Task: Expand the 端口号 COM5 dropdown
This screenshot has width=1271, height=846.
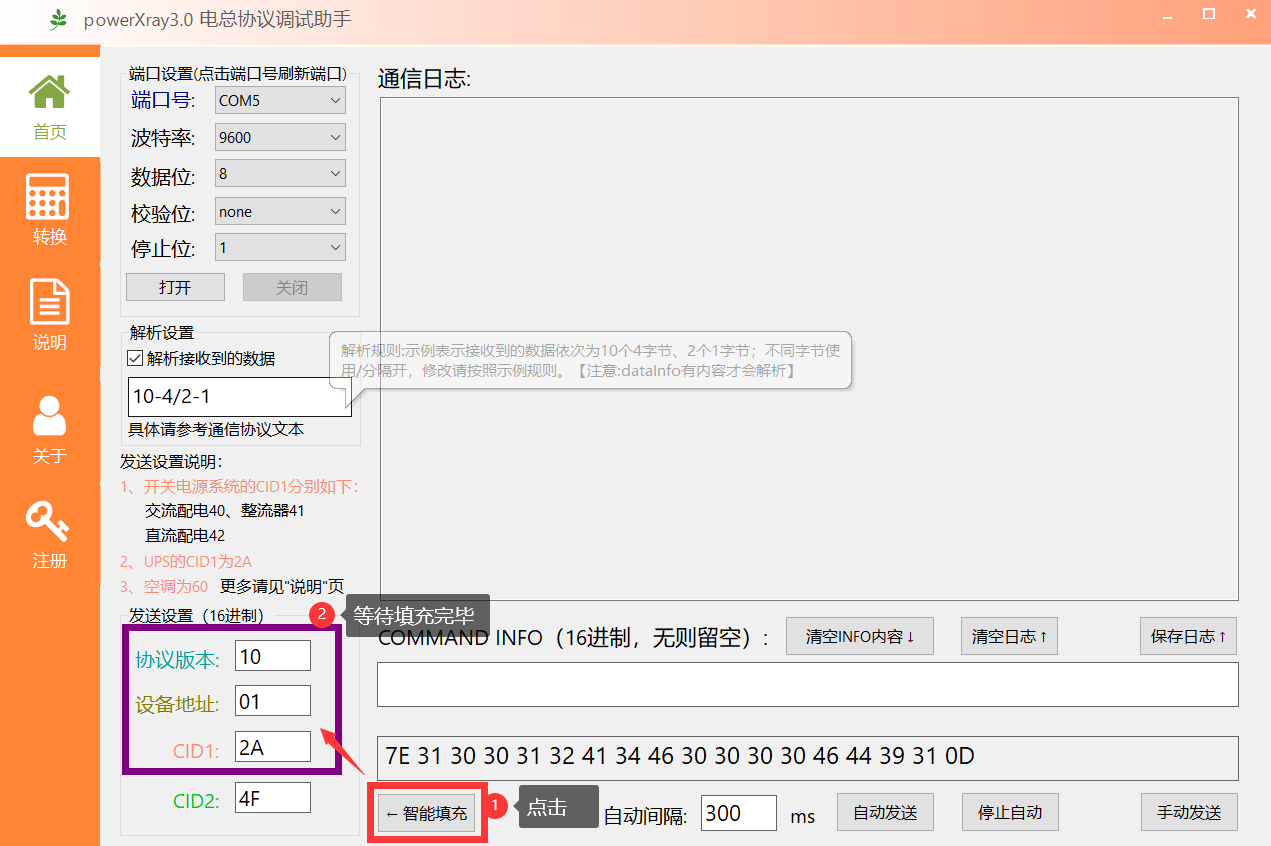Action: 280,100
